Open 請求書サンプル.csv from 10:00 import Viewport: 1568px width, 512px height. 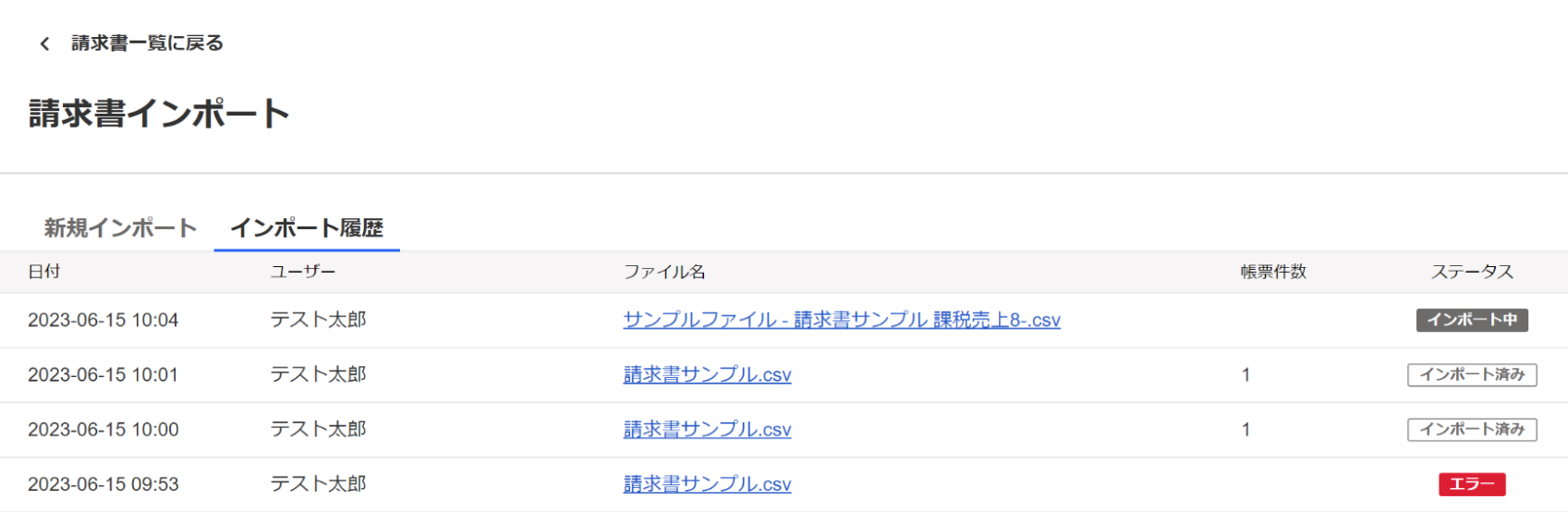[708, 429]
